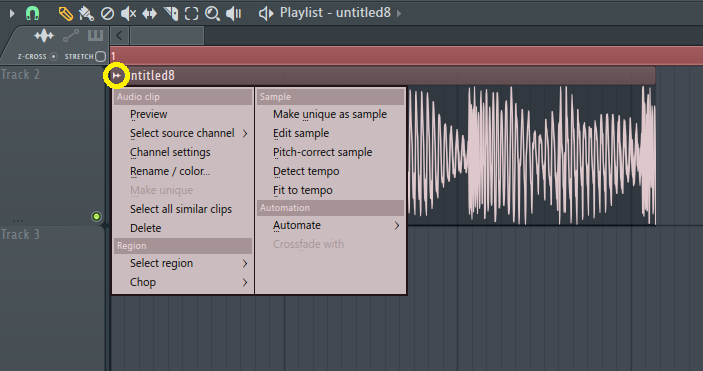Toggle Track 2 green mute light
703x371 pixels.
[x=96, y=217]
